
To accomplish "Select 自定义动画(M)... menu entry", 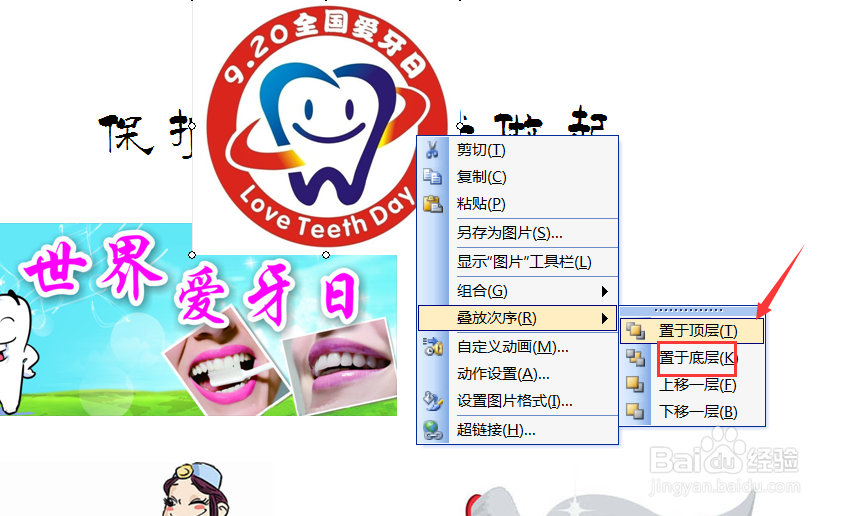I will coord(518,347).
